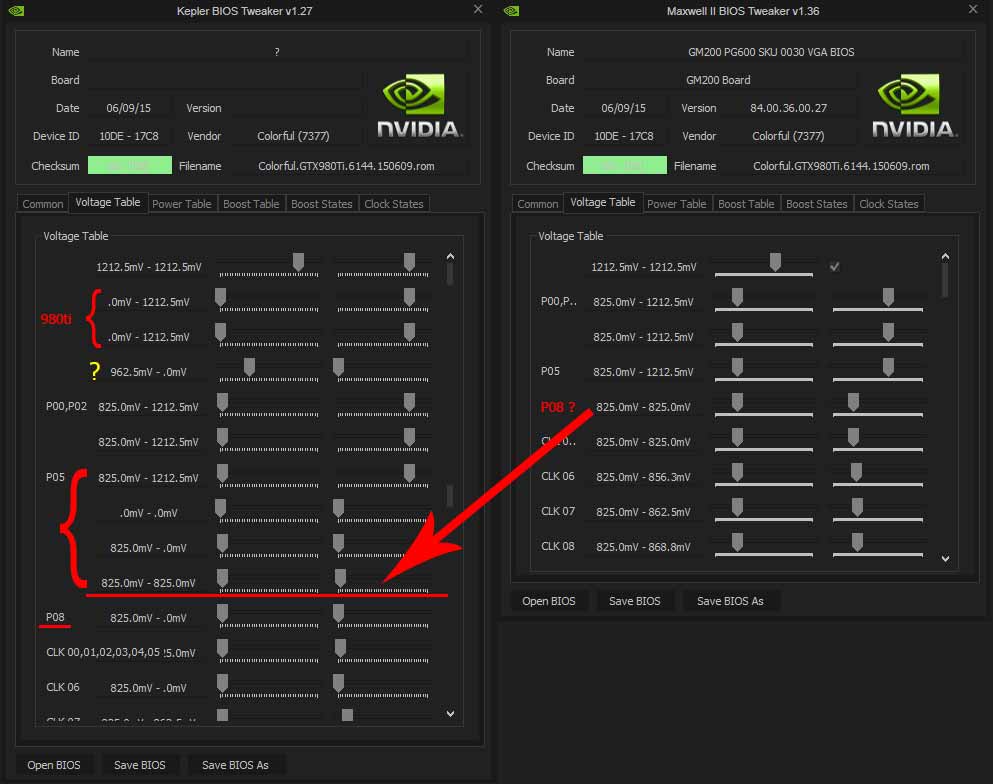The height and width of the screenshot is (784, 993).
Task: Open the Power Table tab in Kepler window
Action: click(182, 204)
